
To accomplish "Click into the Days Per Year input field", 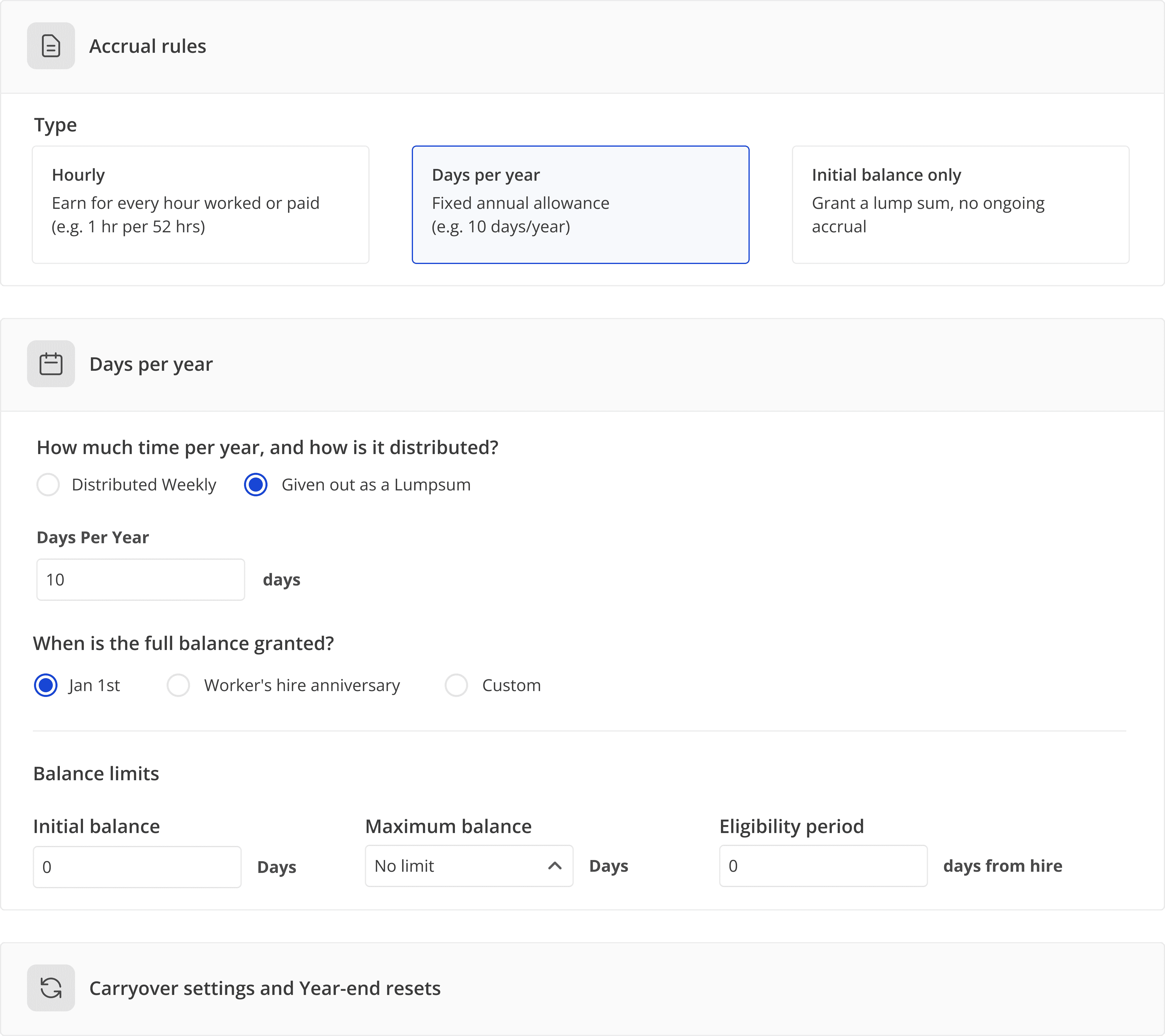I will (x=140, y=580).
